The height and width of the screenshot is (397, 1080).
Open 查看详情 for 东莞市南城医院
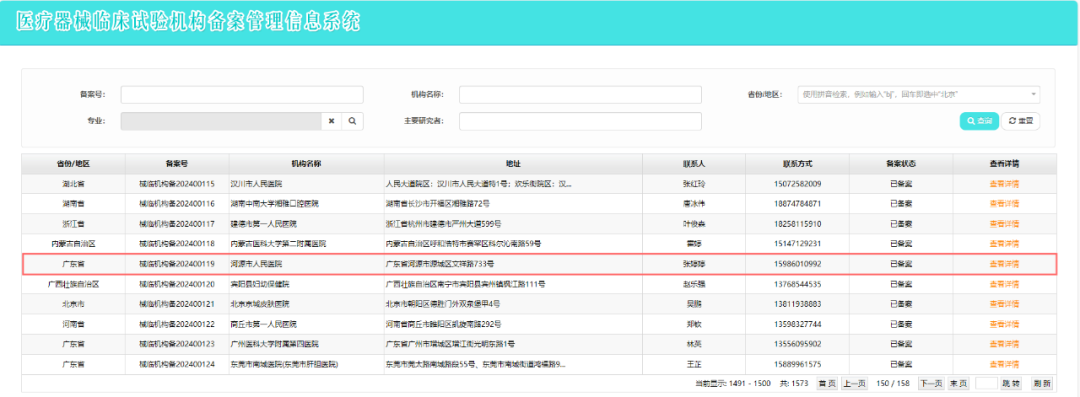[x=1004, y=364]
